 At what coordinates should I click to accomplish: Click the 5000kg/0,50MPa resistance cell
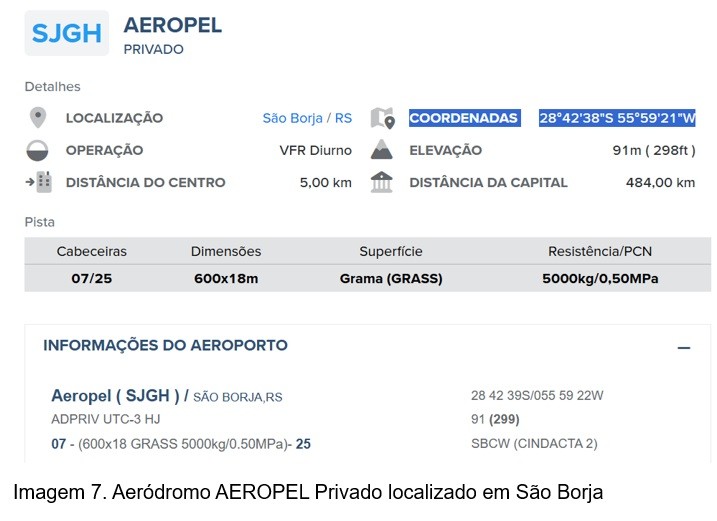[600, 279]
